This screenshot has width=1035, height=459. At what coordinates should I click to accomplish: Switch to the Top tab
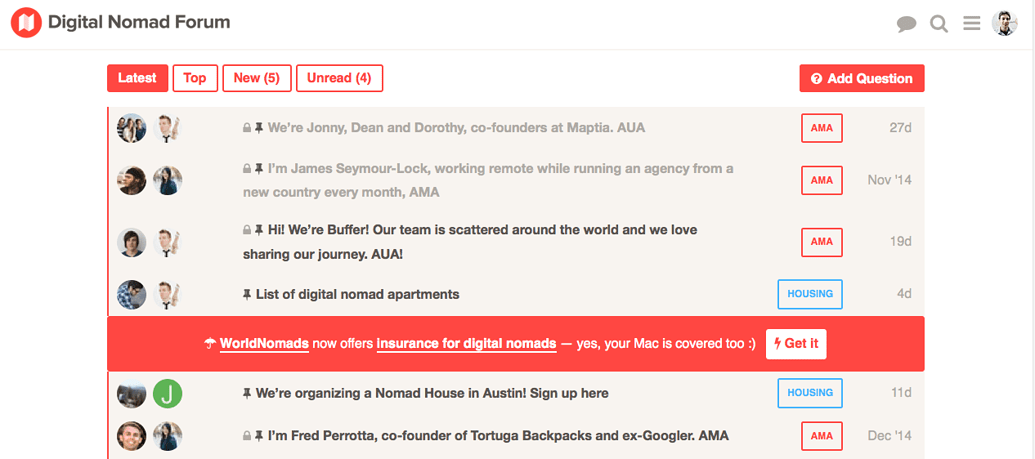coord(195,78)
